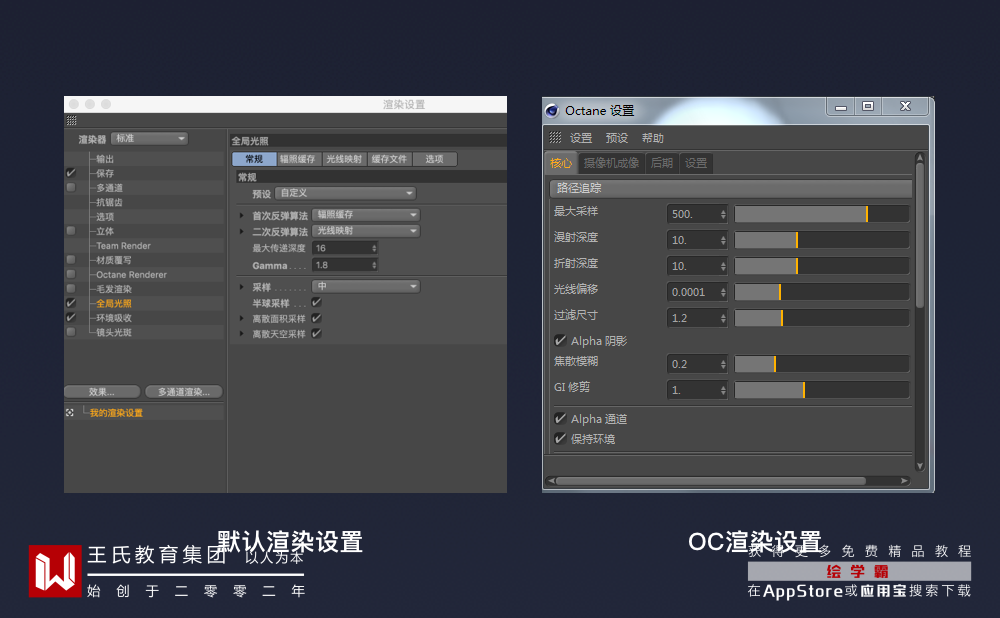Toggle the 离散面积采样 checkbox
This screenshot has width=1000, height=618.
point(316,318)
